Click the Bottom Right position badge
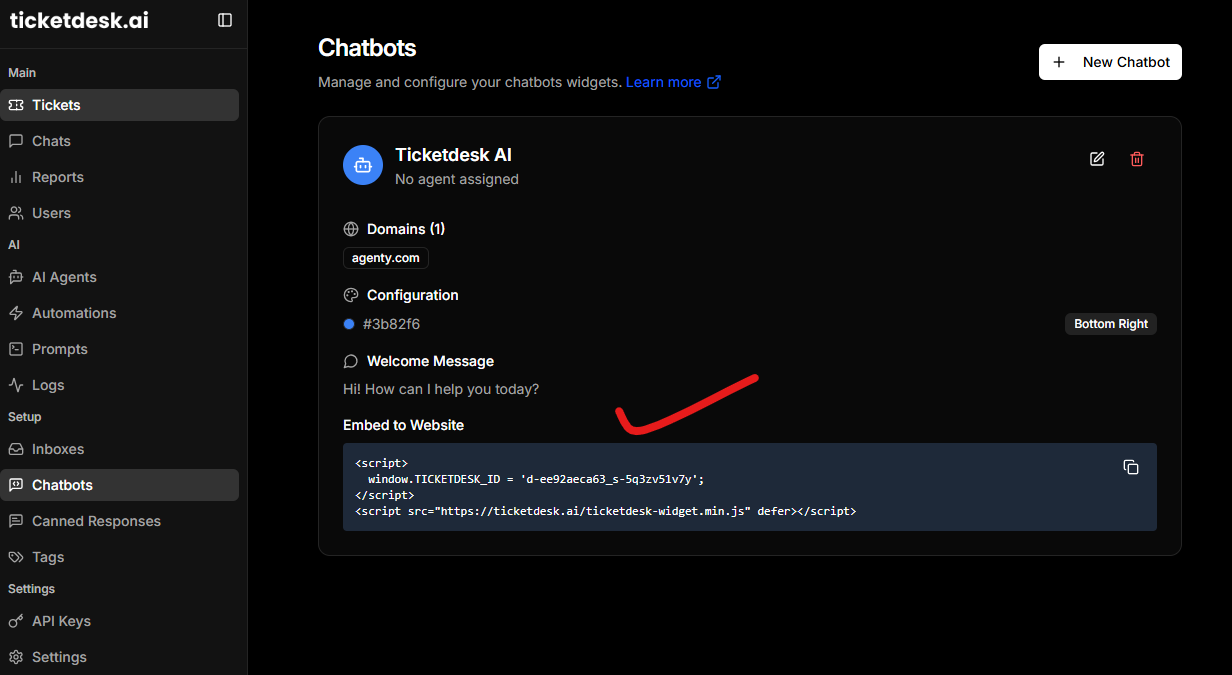Screen dimensions: 1232x675 pyautogui.click(x=1110, y=324)
